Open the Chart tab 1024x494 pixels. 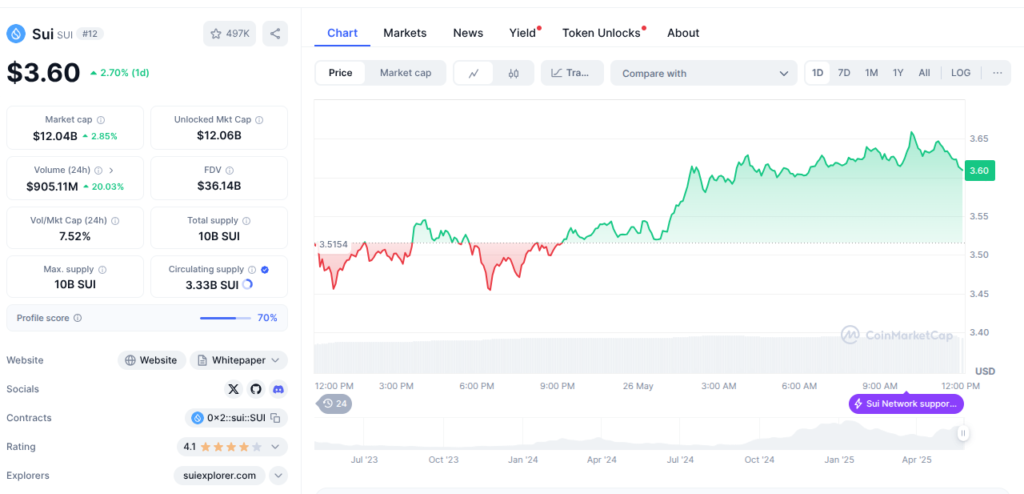click(342, 33)
